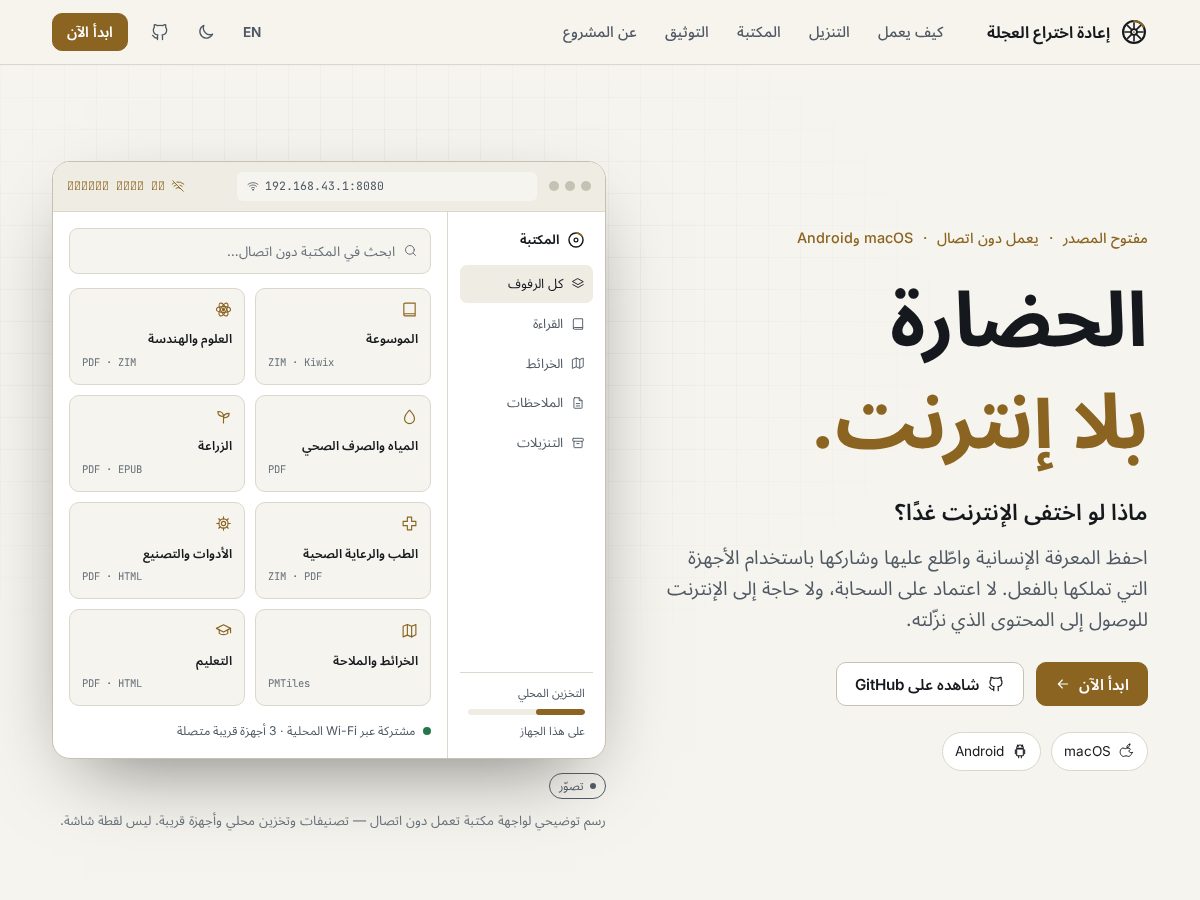The height and width of the screenshot is (900, 1200).
Task: Click the wheel logo icon in the header
Action: pyautogui.click(x=1133, y=32)
